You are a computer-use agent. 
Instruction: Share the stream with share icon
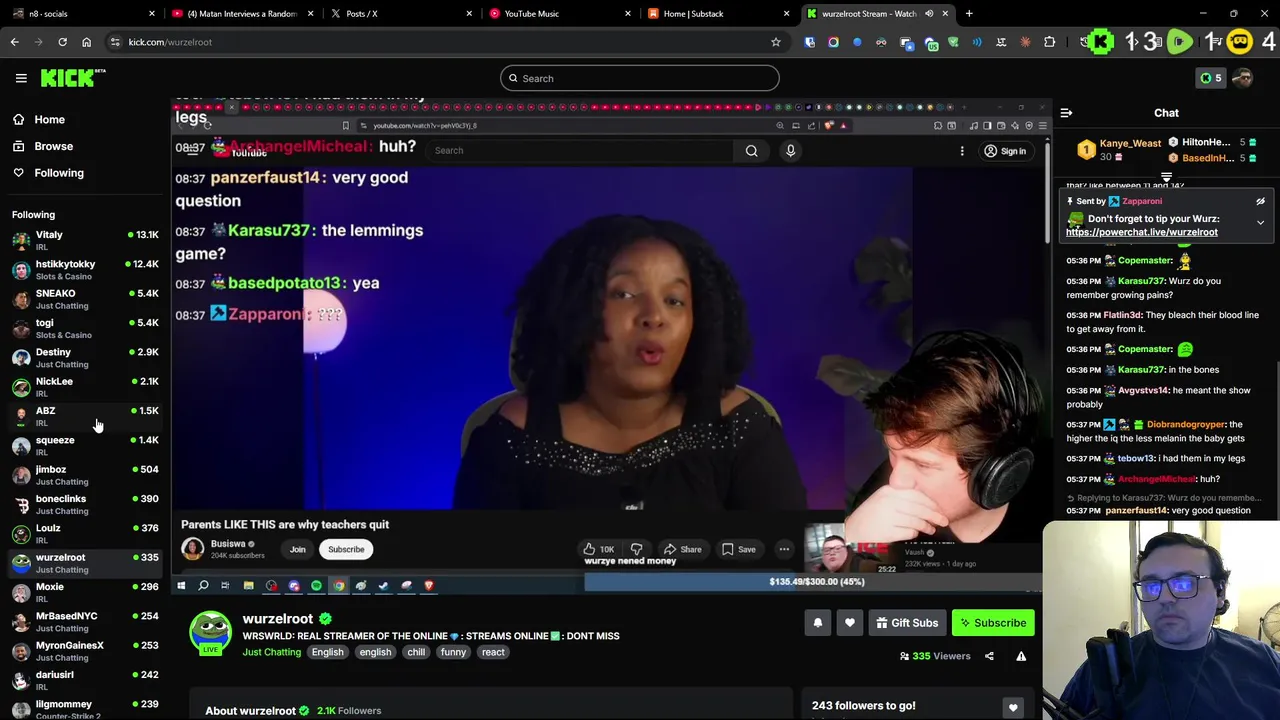989,656
